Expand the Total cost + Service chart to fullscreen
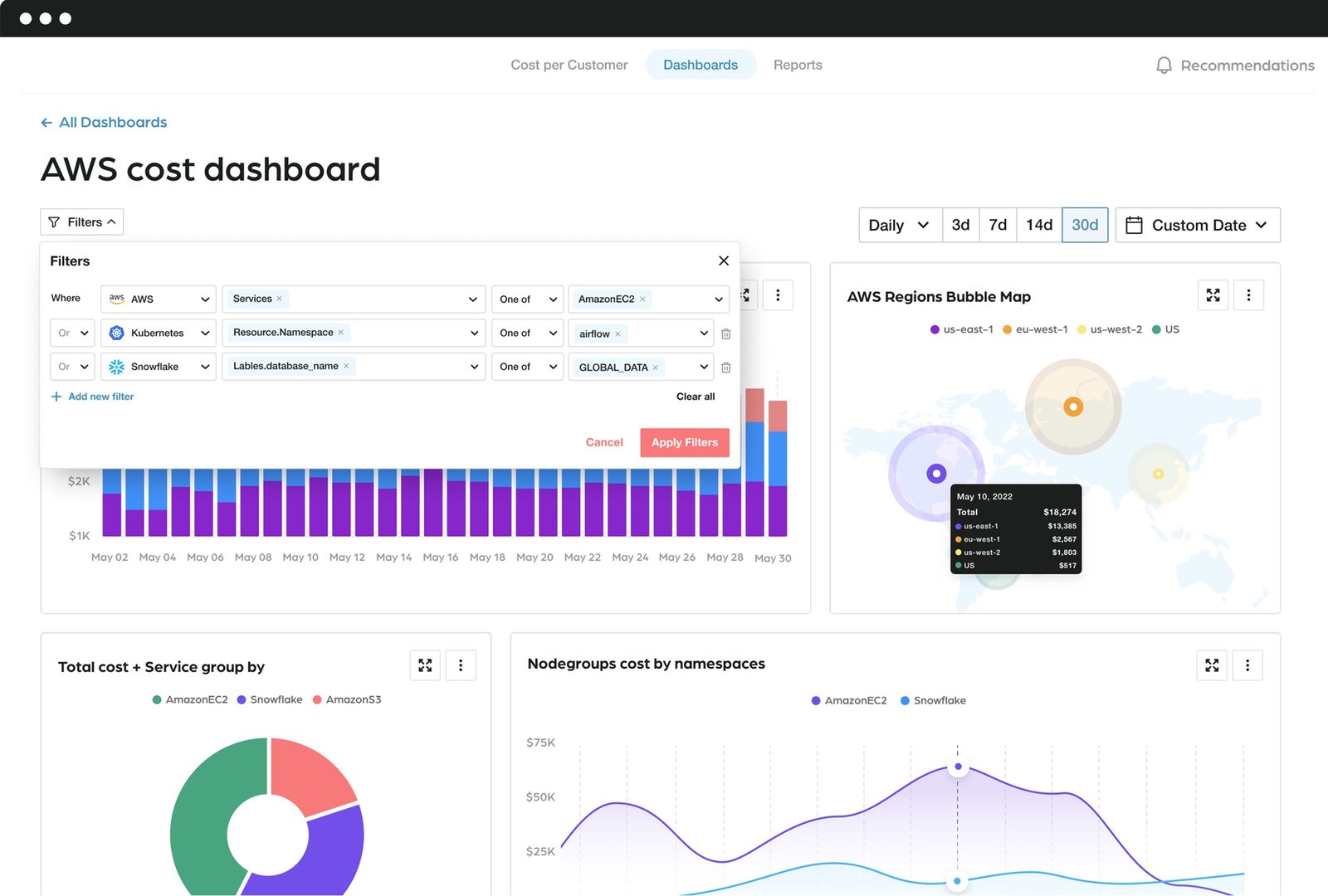Image resolution: width=1328 pixels, height=896 pixels. 425,665
